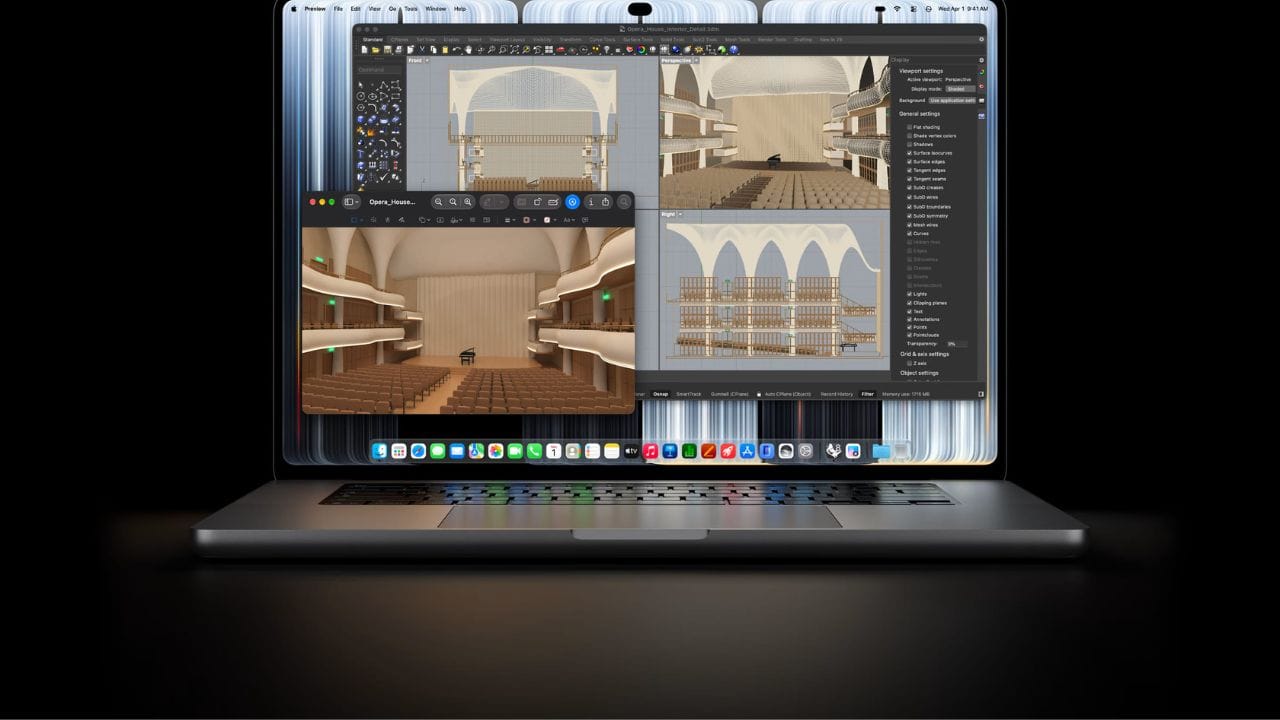Open the info inspector in Preview toolbar
Screen dimensions: 1280x720
click(x=591, y=202)
